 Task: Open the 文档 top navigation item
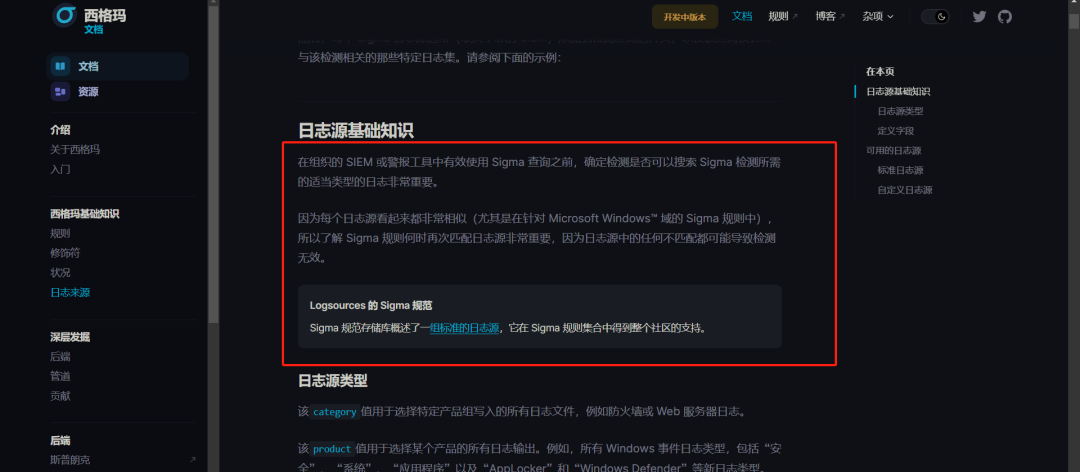pyautogui.click(x=742, y=17)
